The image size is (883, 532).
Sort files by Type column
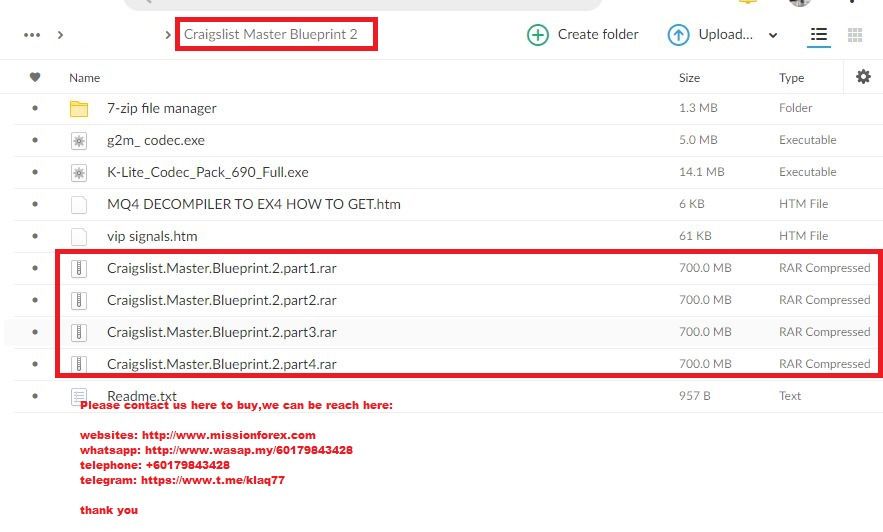click(x=791, y=78)
